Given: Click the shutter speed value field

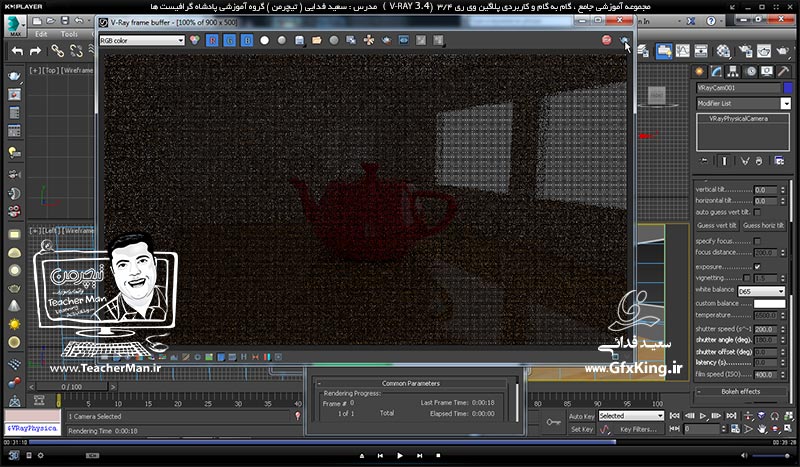Looking at the screenshot, I should [x=765, y=329].
